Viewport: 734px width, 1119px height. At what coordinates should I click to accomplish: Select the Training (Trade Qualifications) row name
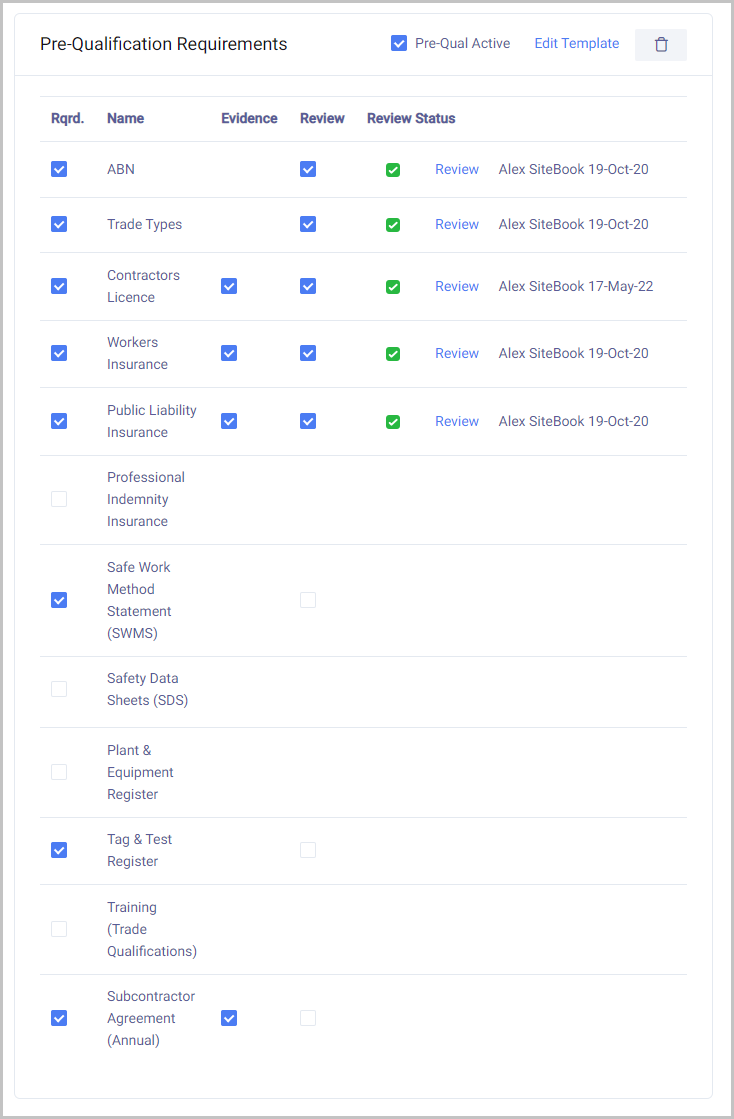point(151,929)
